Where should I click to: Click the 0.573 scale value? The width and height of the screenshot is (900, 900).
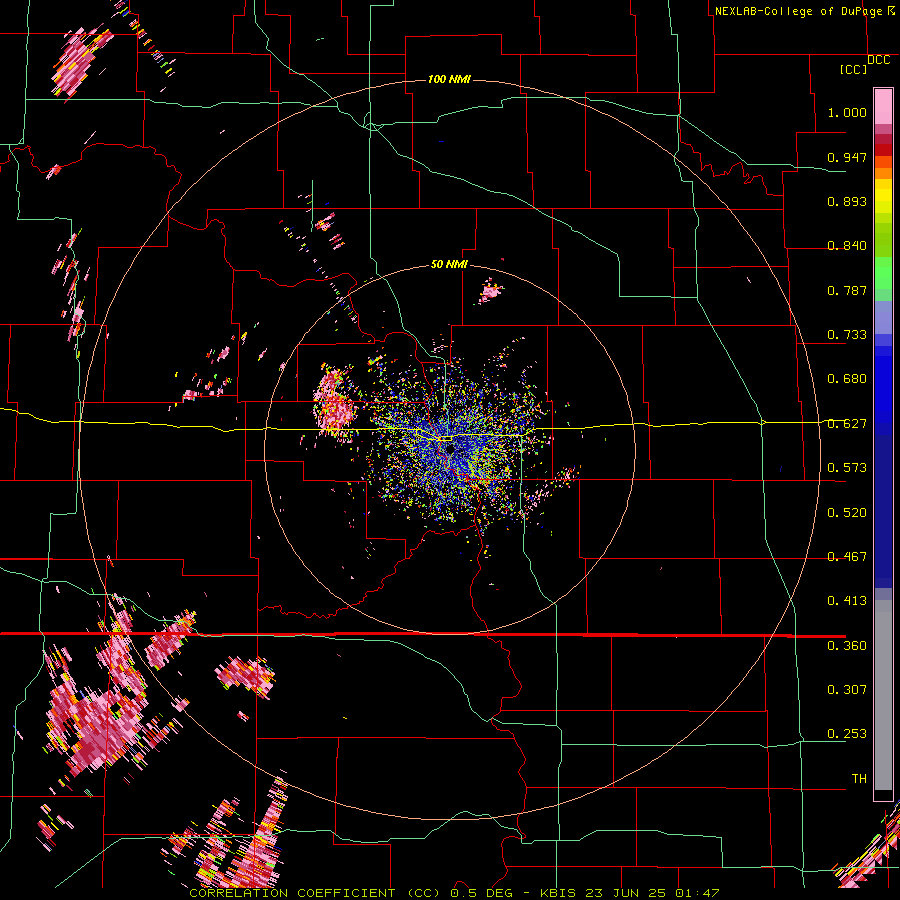click(847, 467)
